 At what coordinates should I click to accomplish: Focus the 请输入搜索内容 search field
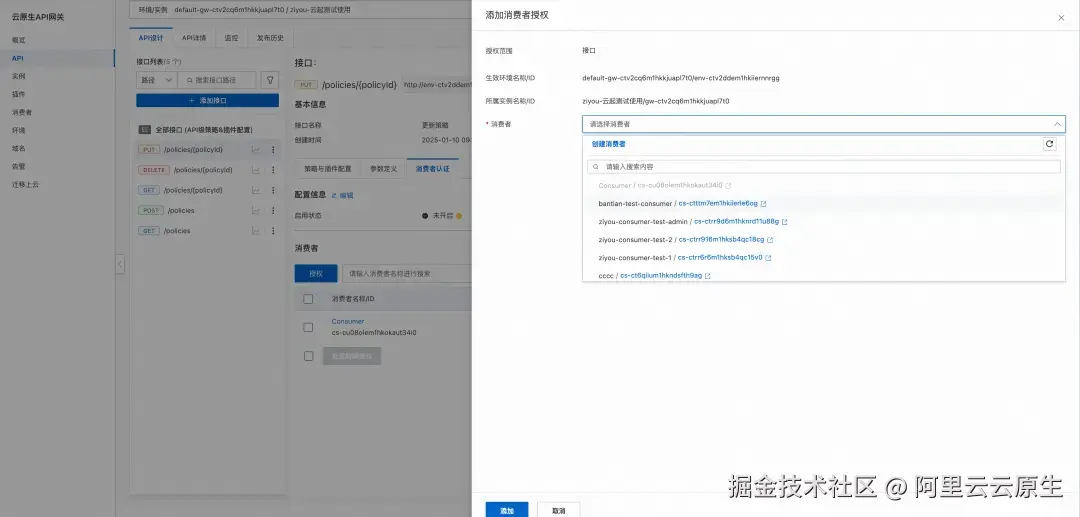[824, 167]
